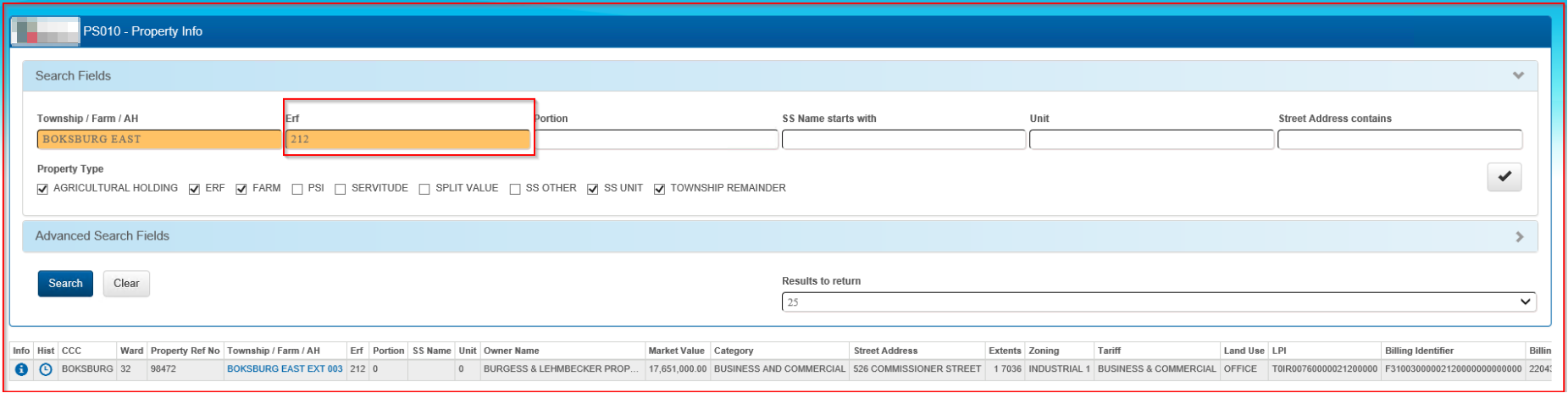The image size is (1568, 393).
Task: Click the checkmark apply button
Action: click(x=1504, y=177)
